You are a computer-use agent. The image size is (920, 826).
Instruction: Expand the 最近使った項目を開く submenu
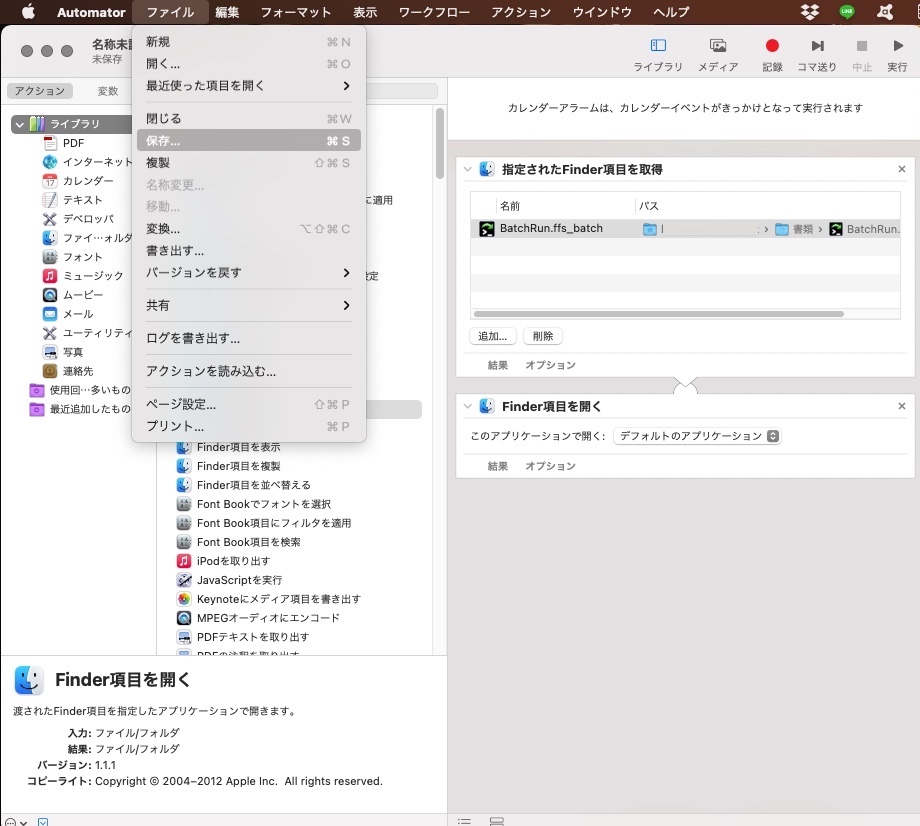pyautogui.click(x=248, y=86)
